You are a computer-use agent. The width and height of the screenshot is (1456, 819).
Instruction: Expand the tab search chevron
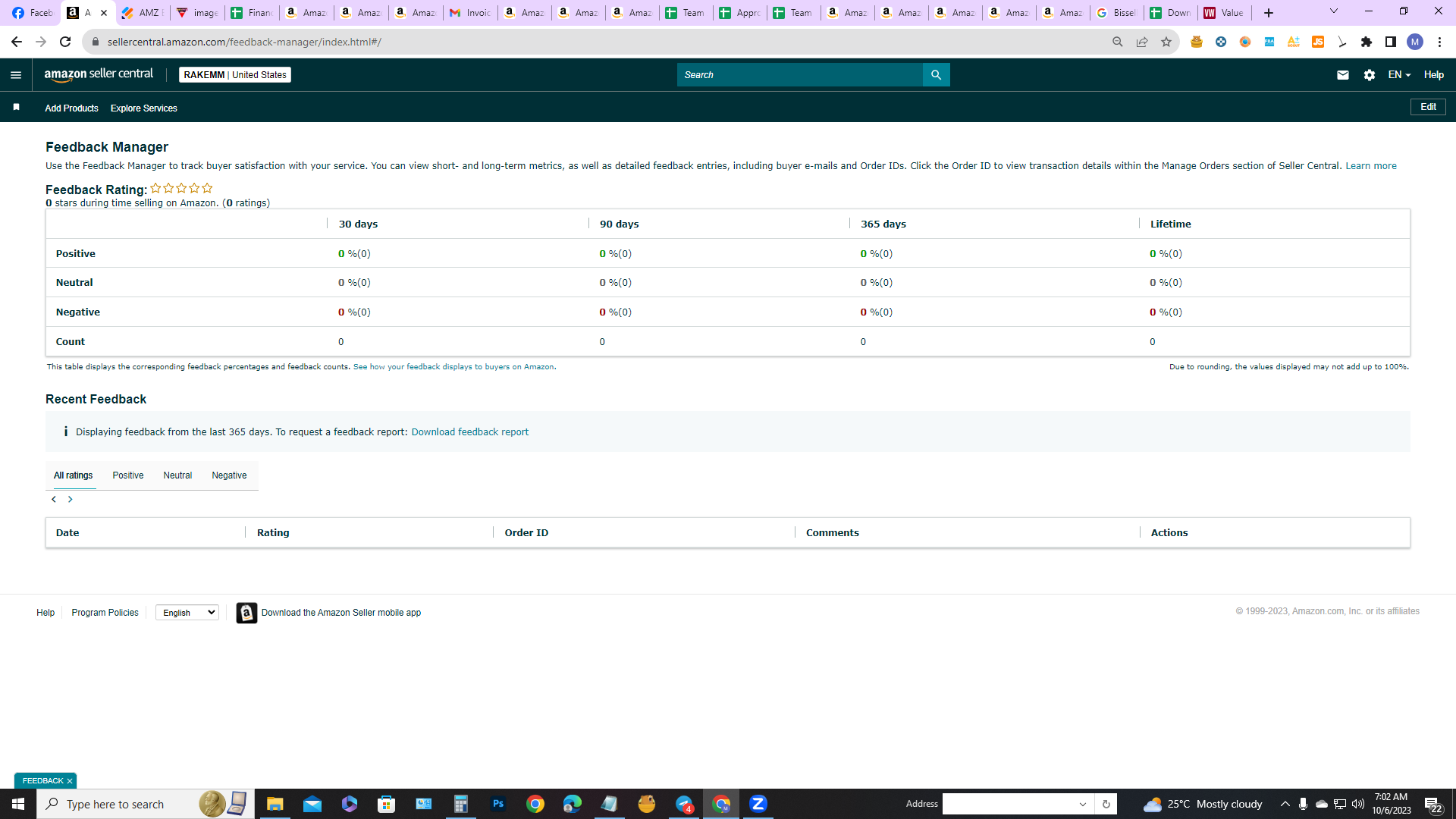point(1334,11)
